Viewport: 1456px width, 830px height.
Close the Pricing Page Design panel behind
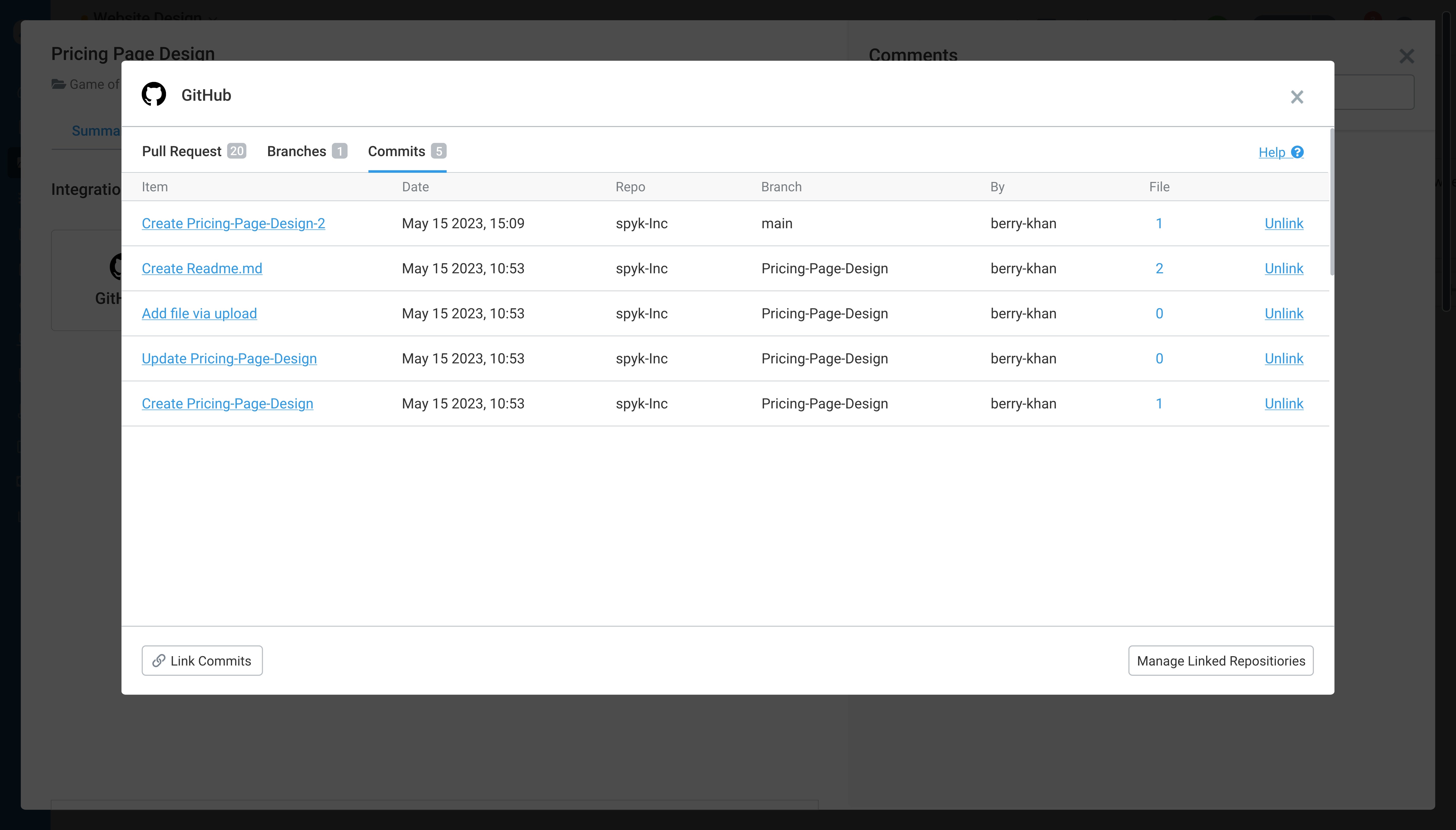1406,56
